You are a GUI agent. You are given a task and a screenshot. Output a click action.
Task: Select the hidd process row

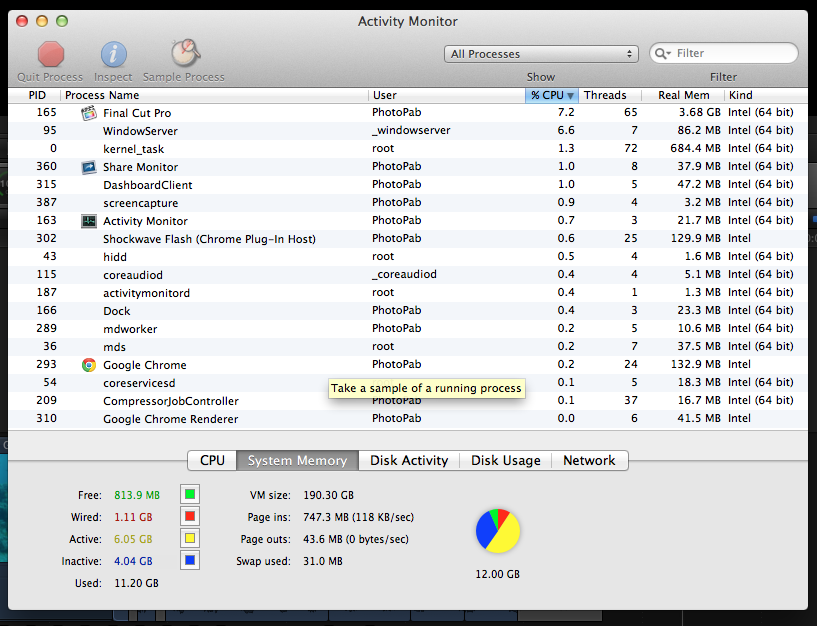[408, 256]
